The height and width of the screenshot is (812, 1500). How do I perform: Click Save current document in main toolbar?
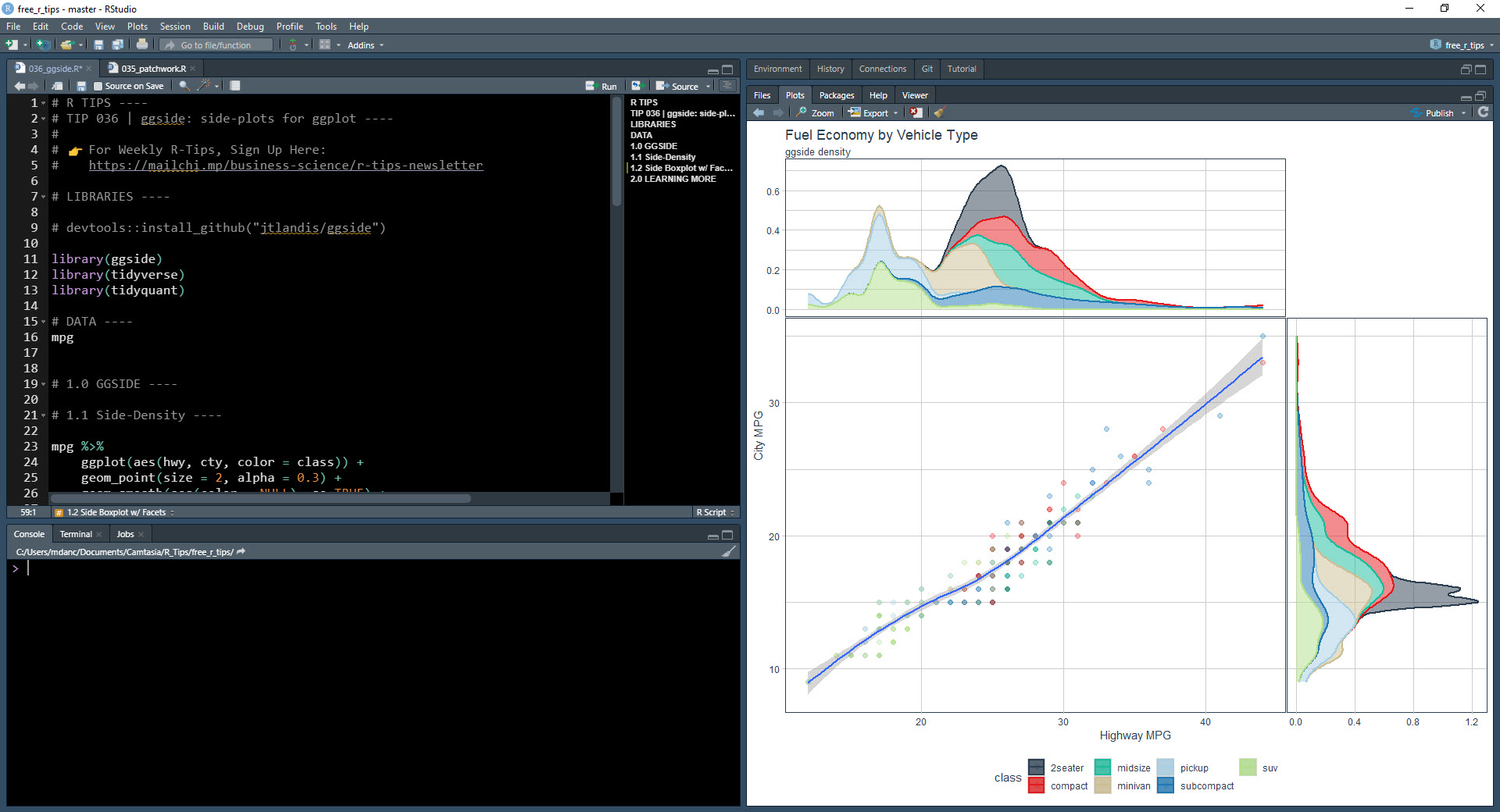click(98, 45)
